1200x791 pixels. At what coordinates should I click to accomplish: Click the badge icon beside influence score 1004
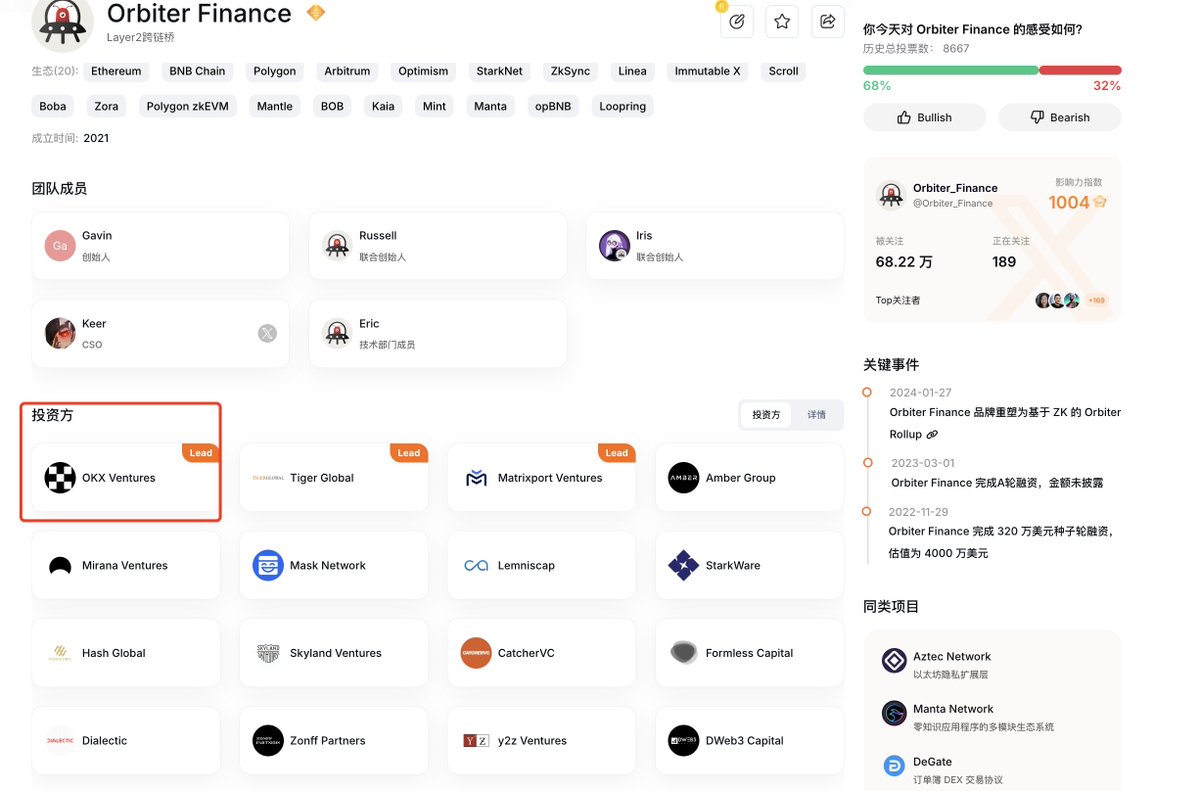pyautogui.click(x=1100, y=202)
